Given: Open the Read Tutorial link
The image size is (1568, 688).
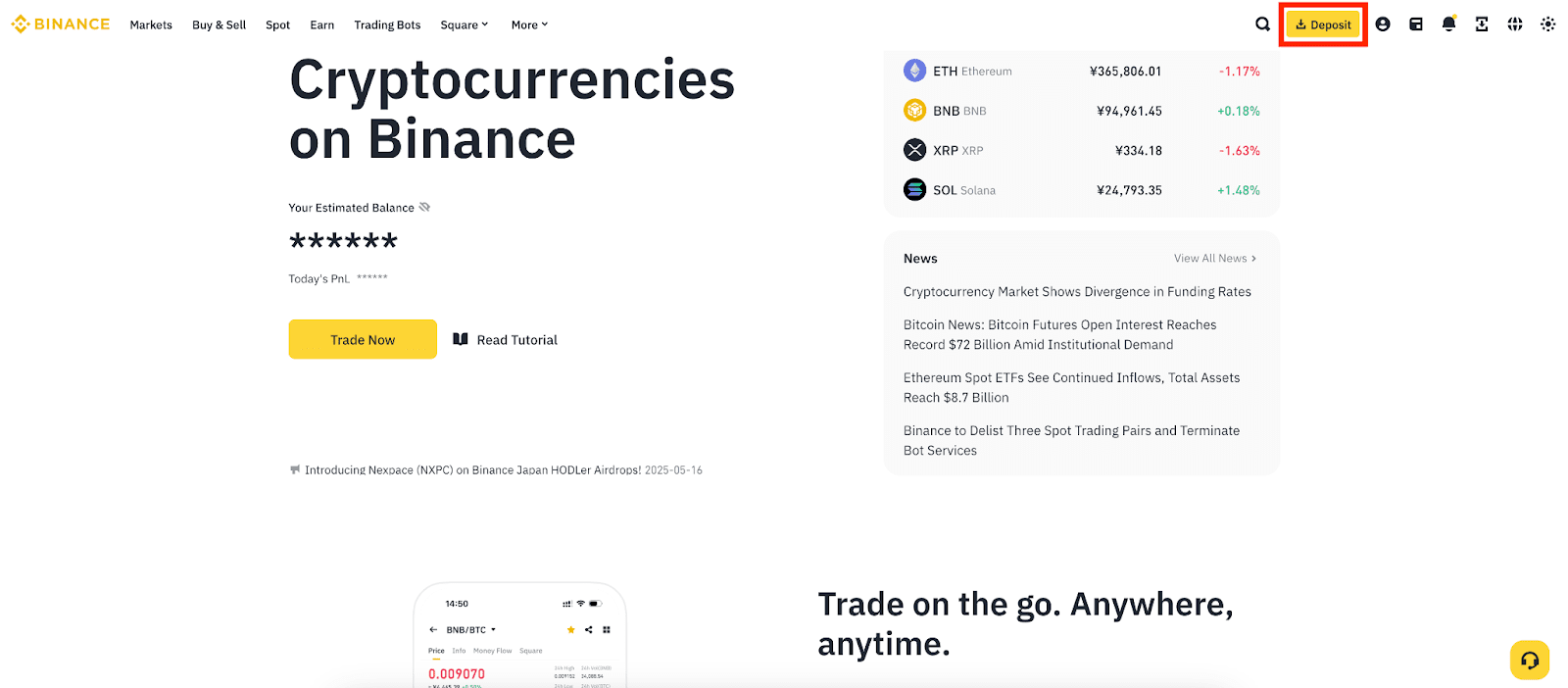Looking at the screenshot, I should point(506,340).
